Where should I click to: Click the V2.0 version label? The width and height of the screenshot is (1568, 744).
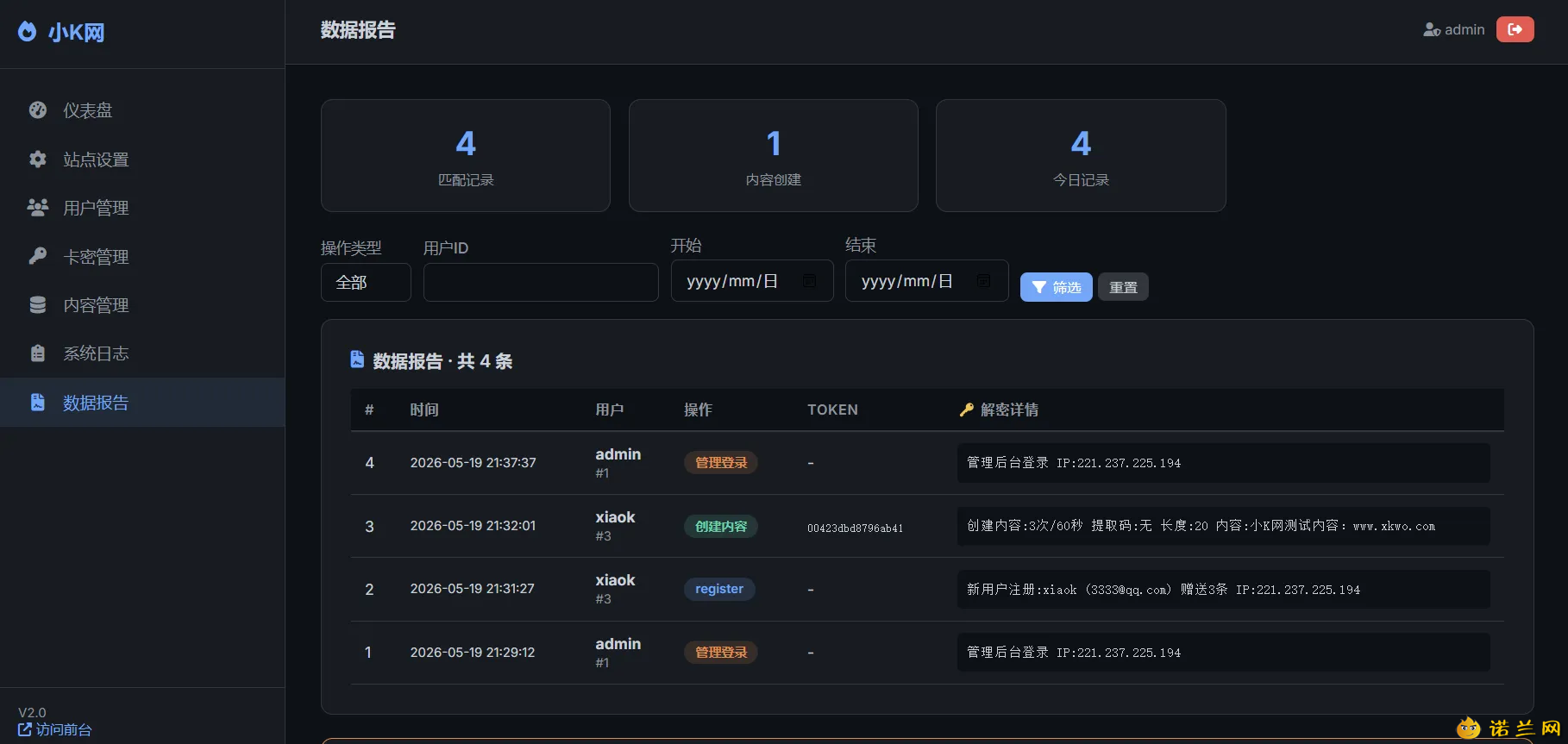(32, 712)
